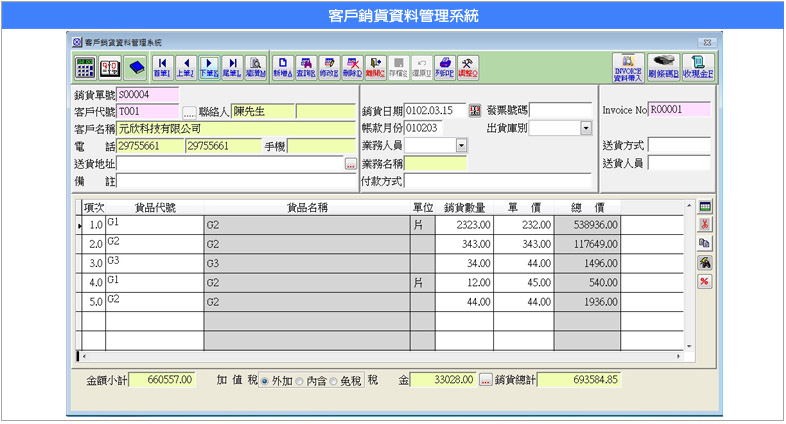Click the 刪除 (delete) toolbar icon

click(352, 67)
